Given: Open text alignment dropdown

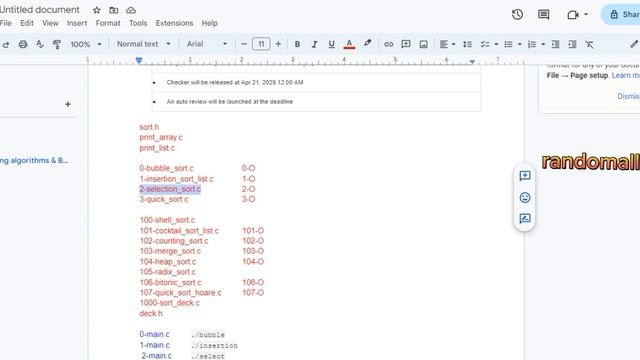Looking at the screenshot, I should 447,44.
